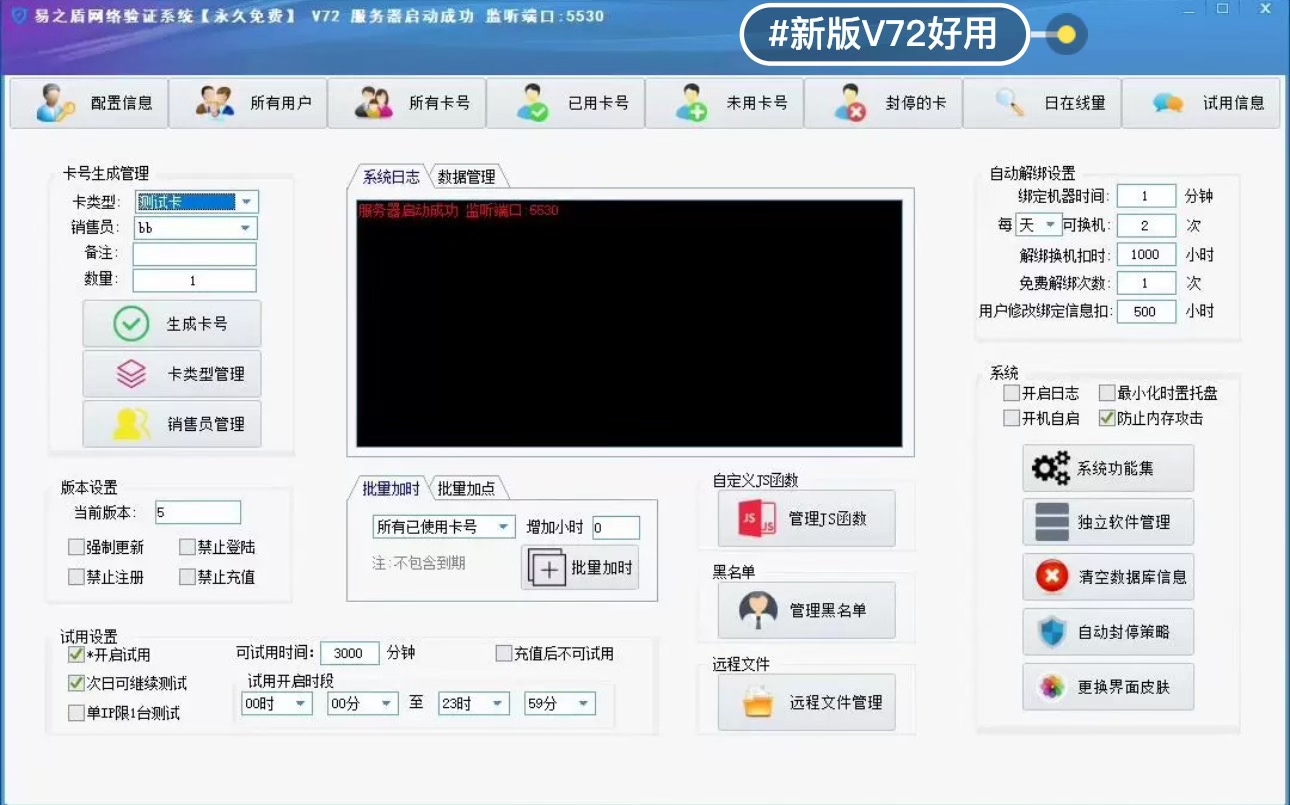Screen dimensions: 1290x805
Task: Uncheck 防止内存攻击 checkbox
Action: pos(1107,418)
